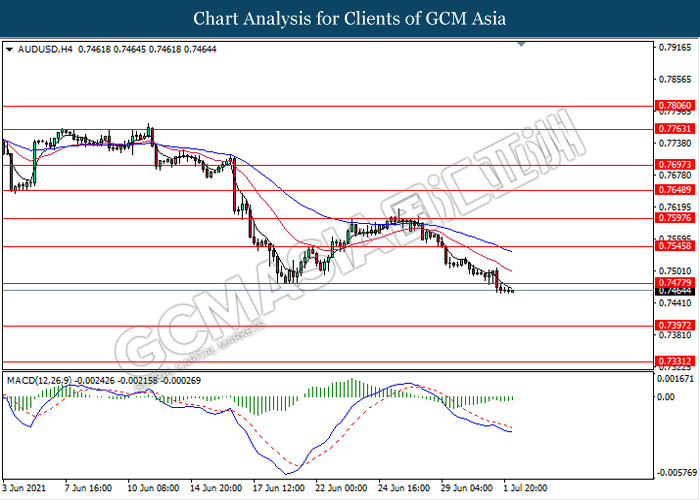Click the 0.73810 price scale value

pos(675,335)
